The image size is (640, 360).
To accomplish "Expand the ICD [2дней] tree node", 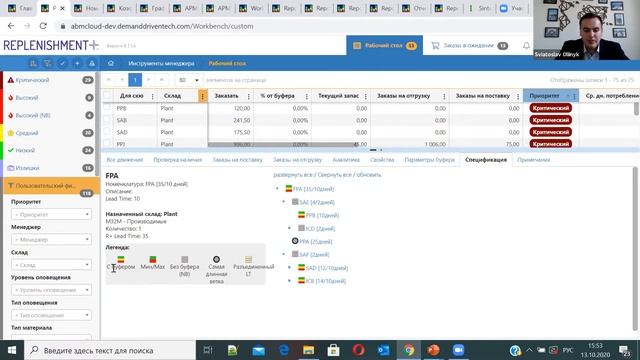I will [290, 228].
